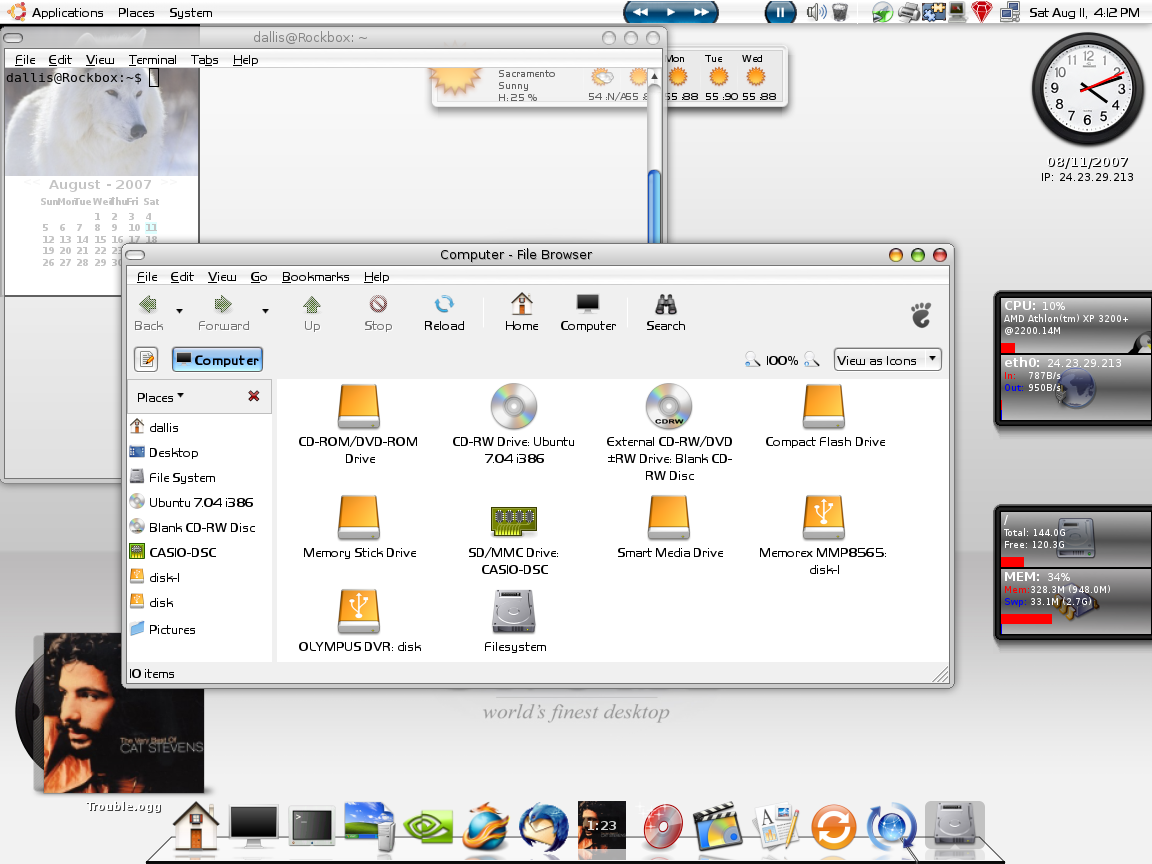1152x864 pixels.
Task: Click the GNOME foot throbber icon
Action: (921, 314)
